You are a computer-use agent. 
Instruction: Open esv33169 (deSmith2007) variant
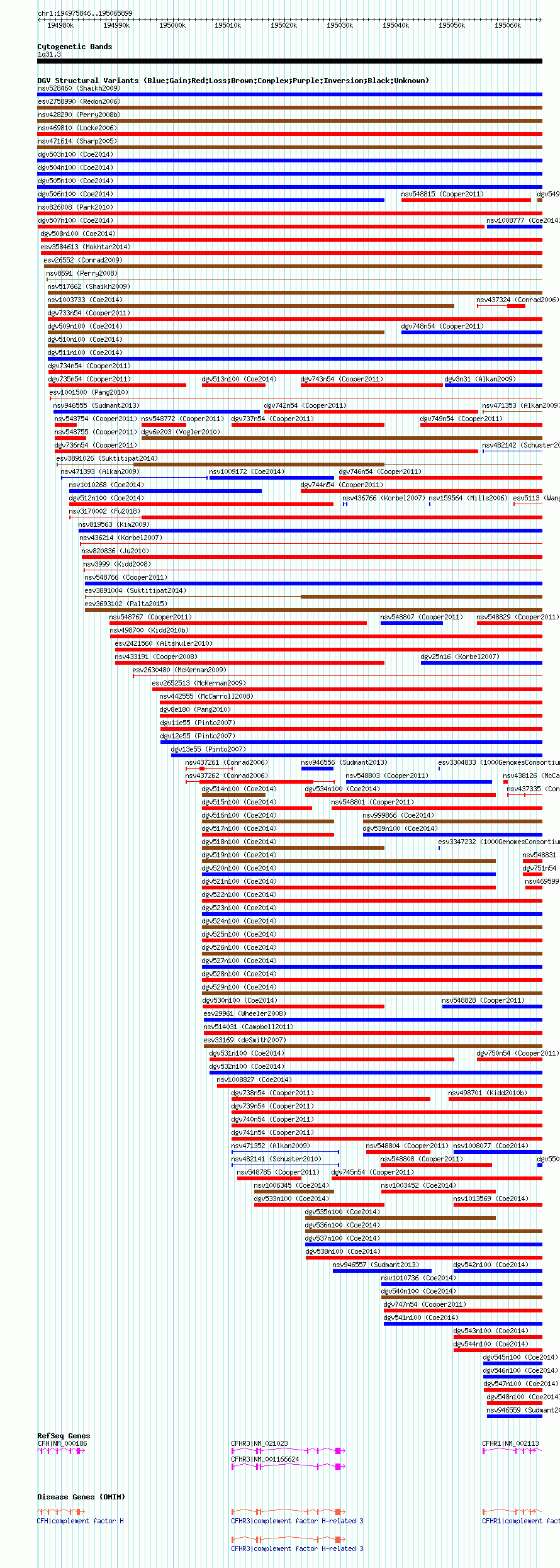[245, 1040]
